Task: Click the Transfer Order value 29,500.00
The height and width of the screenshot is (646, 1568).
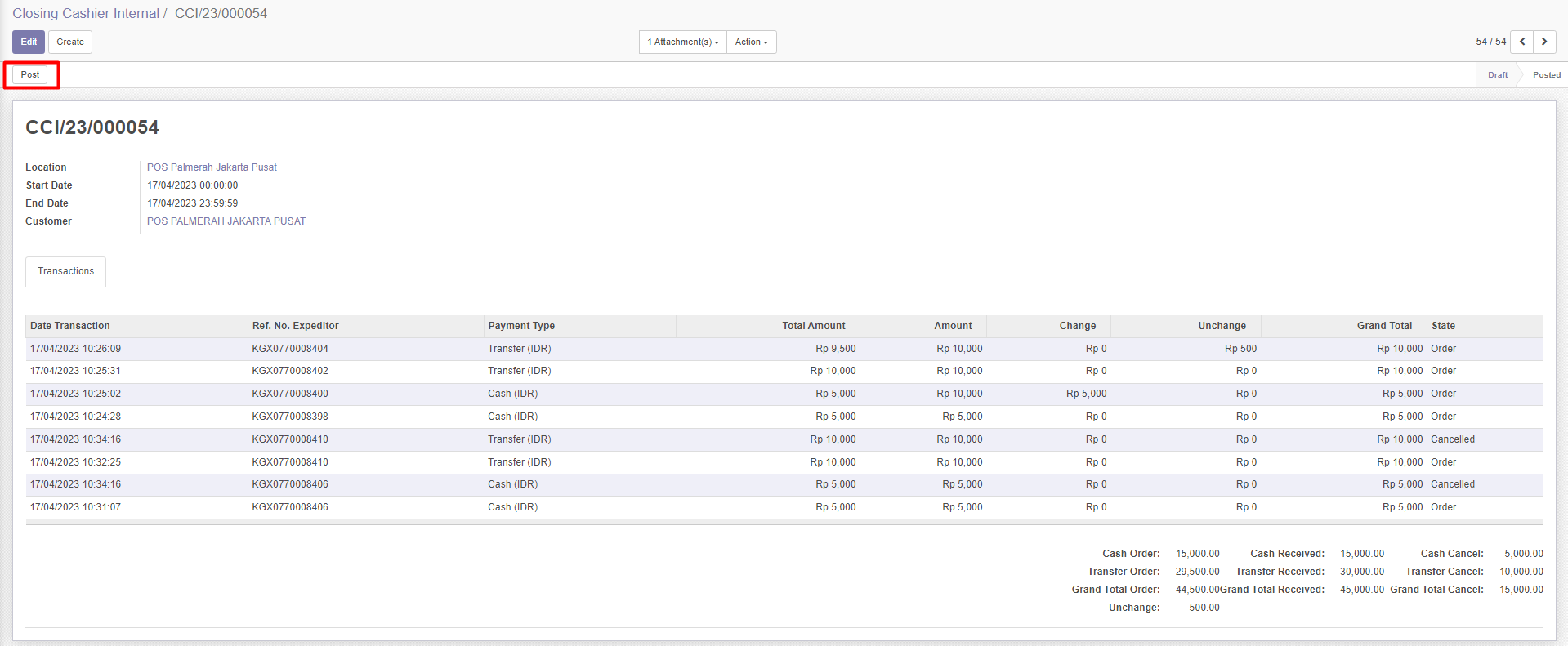Action: pyautogui.click(x=1197, y=572)
